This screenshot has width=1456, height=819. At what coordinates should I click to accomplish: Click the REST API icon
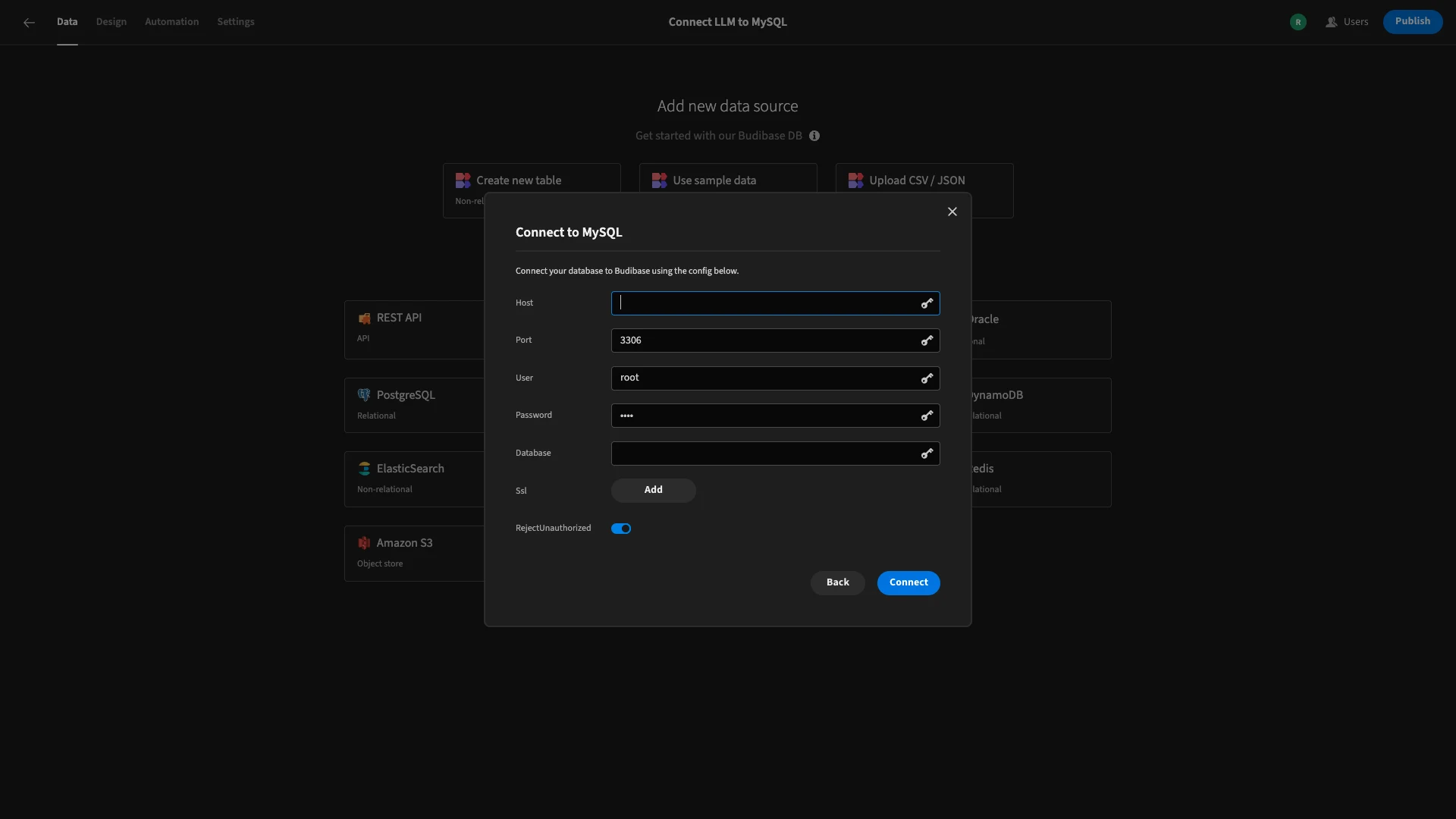point(364,318)
